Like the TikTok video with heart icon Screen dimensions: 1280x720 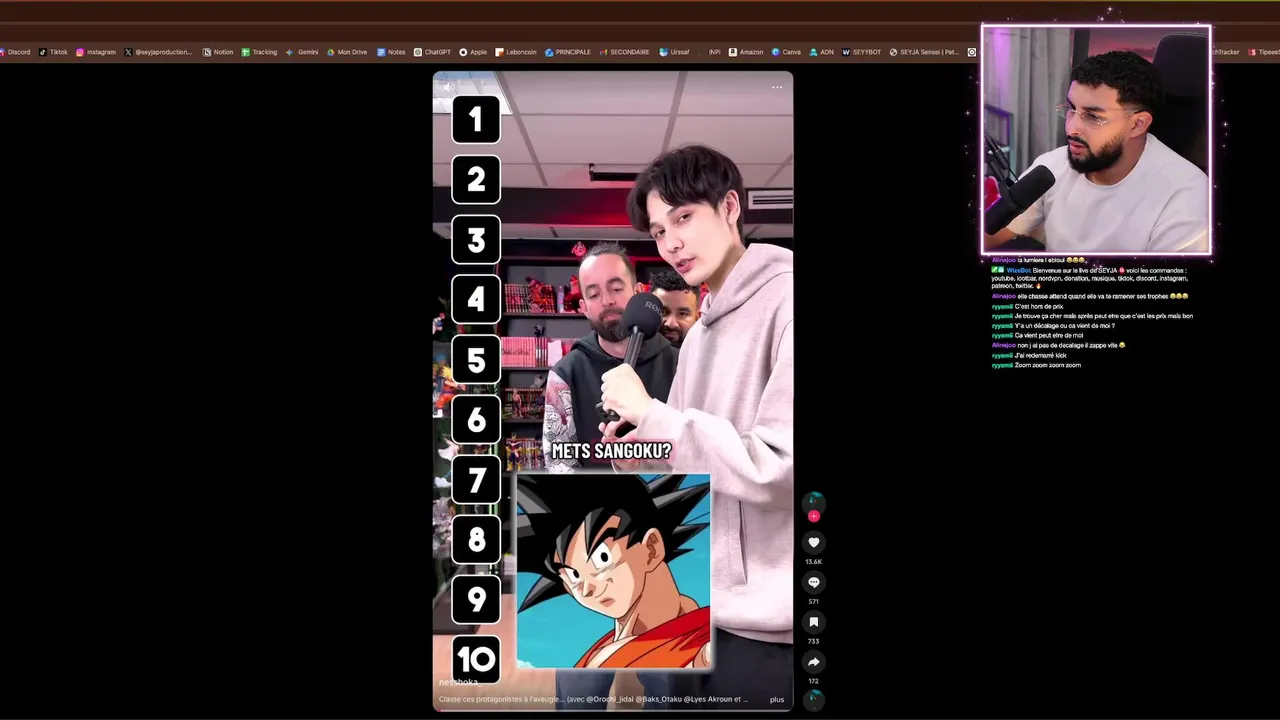813,542
